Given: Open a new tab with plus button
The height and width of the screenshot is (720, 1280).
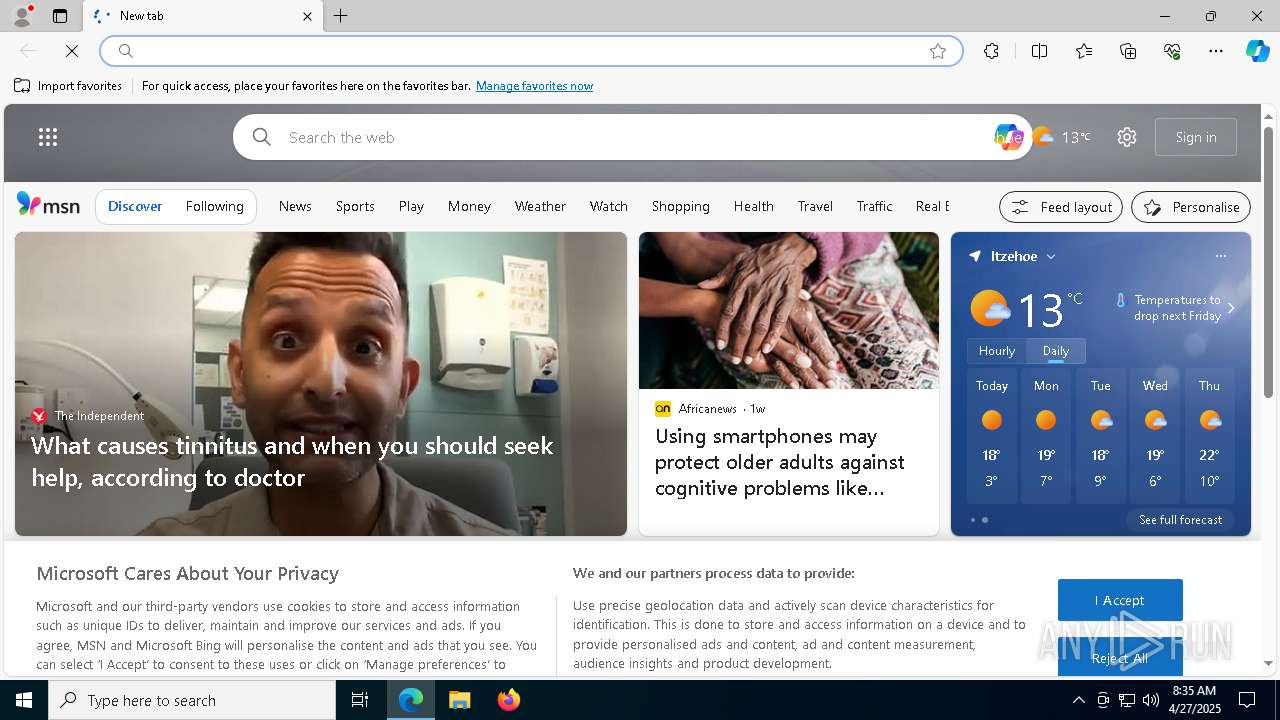Looking at the screenshot, I should click(341, 16).
